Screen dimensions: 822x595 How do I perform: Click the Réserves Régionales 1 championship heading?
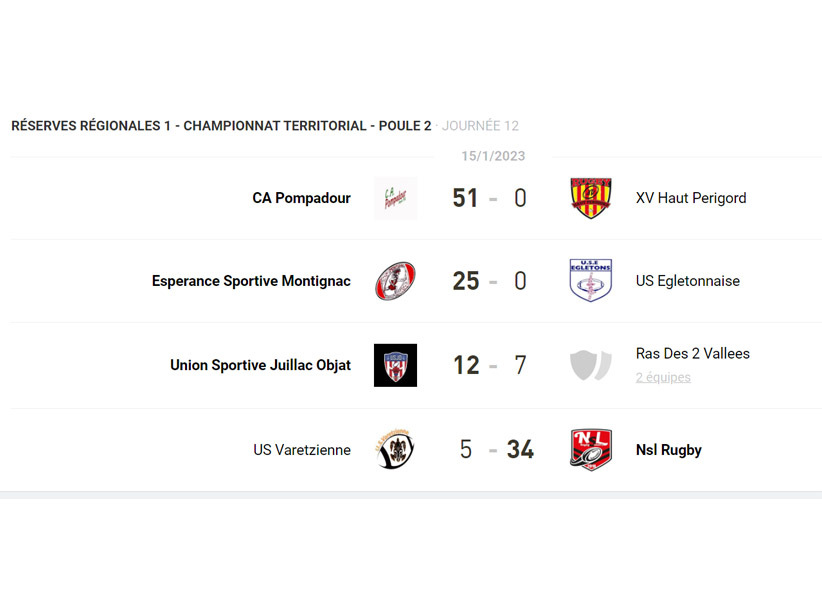point(221,126)
